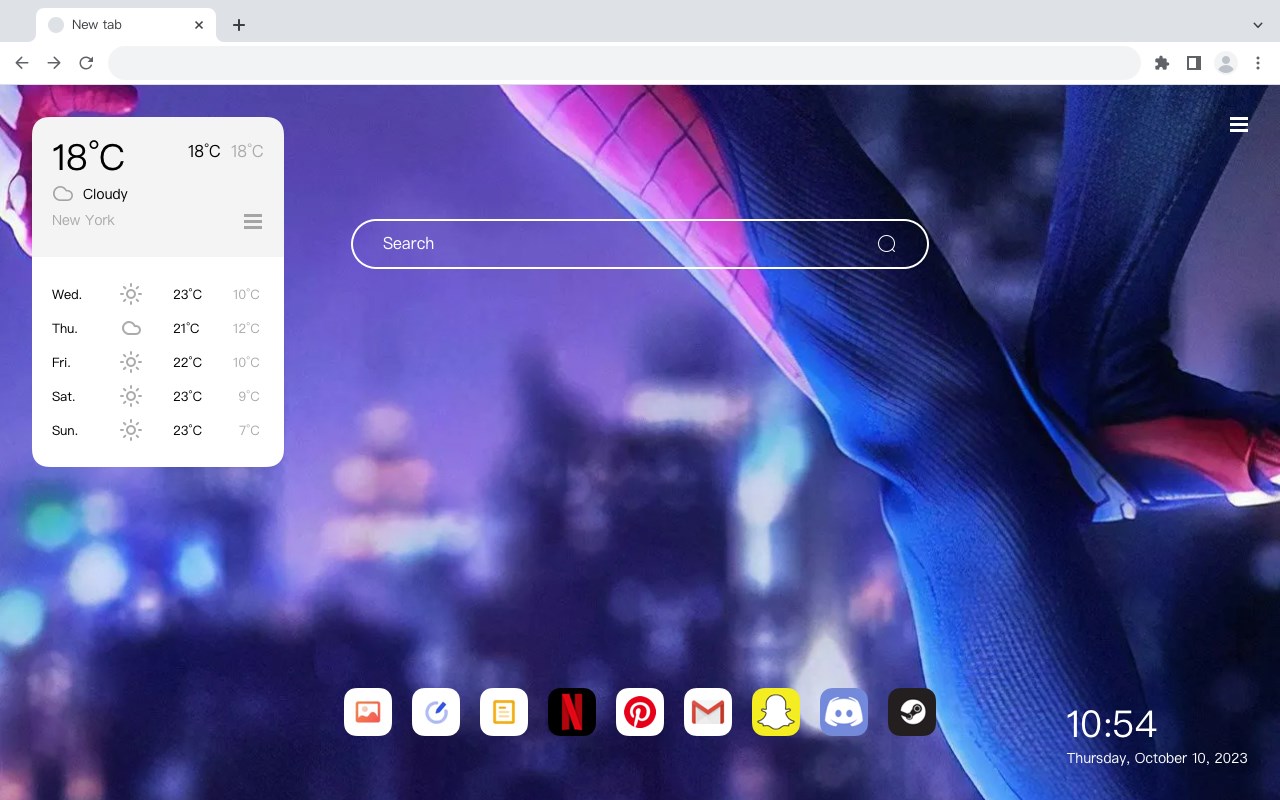1280x800 pixels.
Task: Reload the page
Action: coord(86,63)
